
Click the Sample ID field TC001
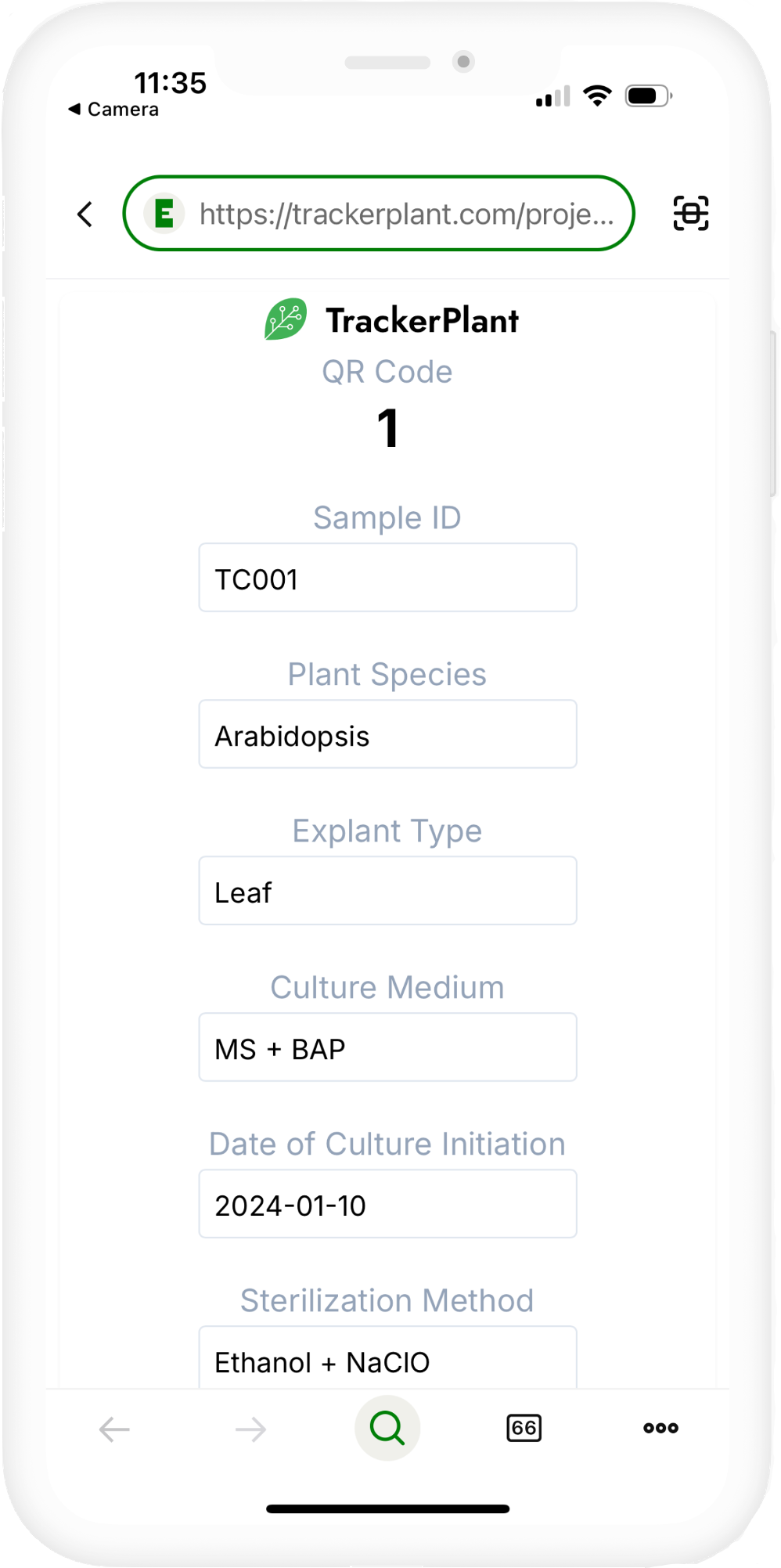coord(387,578)
